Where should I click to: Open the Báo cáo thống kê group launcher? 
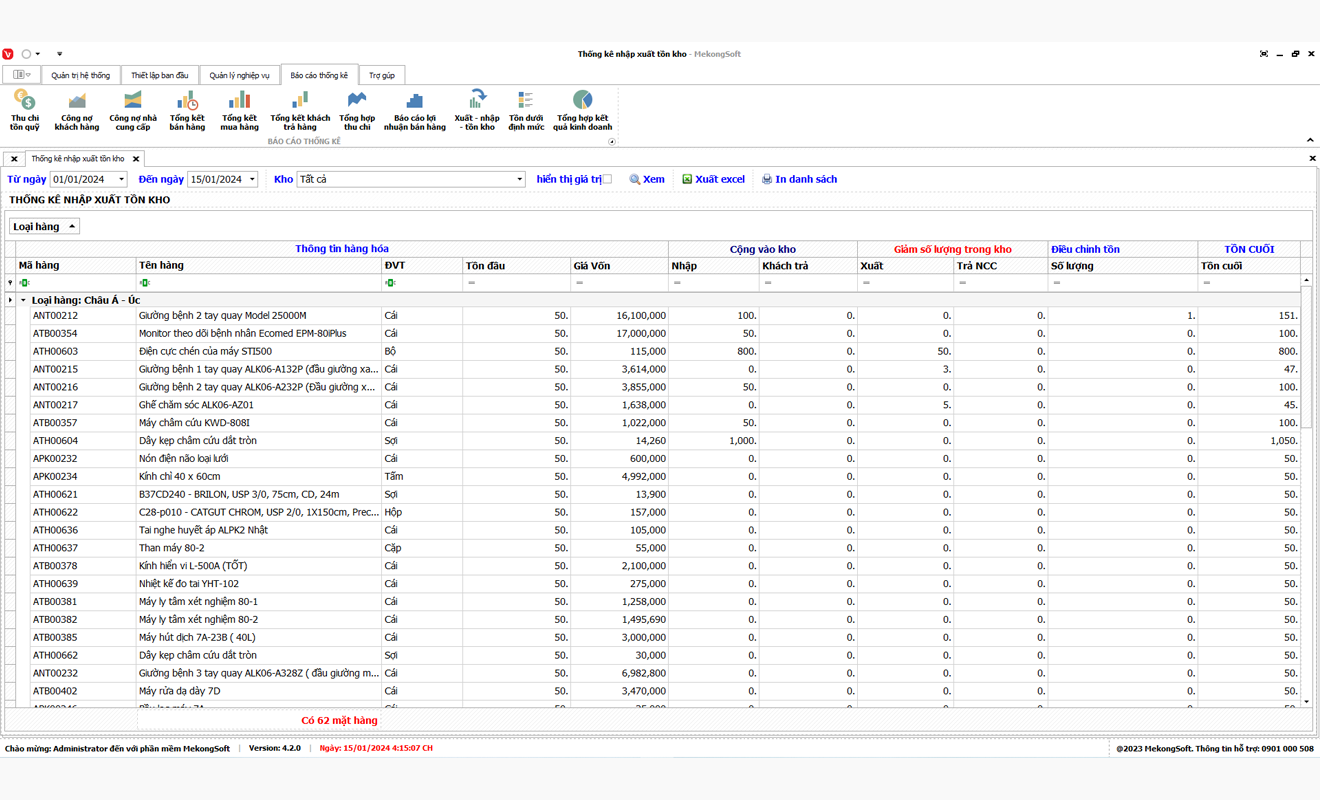click(612, 141)
